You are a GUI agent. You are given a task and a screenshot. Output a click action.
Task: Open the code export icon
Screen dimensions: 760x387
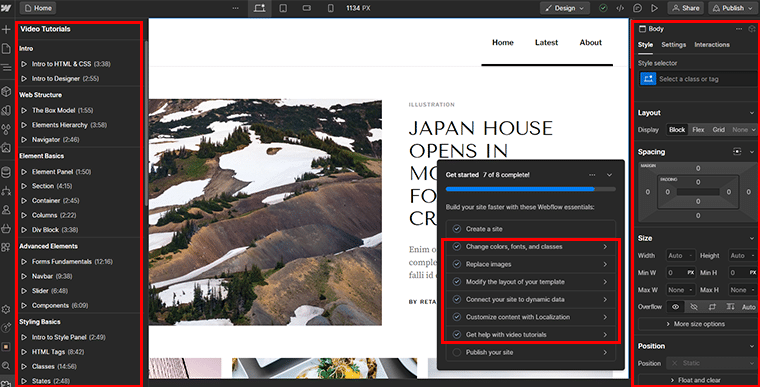click(620, 8)
